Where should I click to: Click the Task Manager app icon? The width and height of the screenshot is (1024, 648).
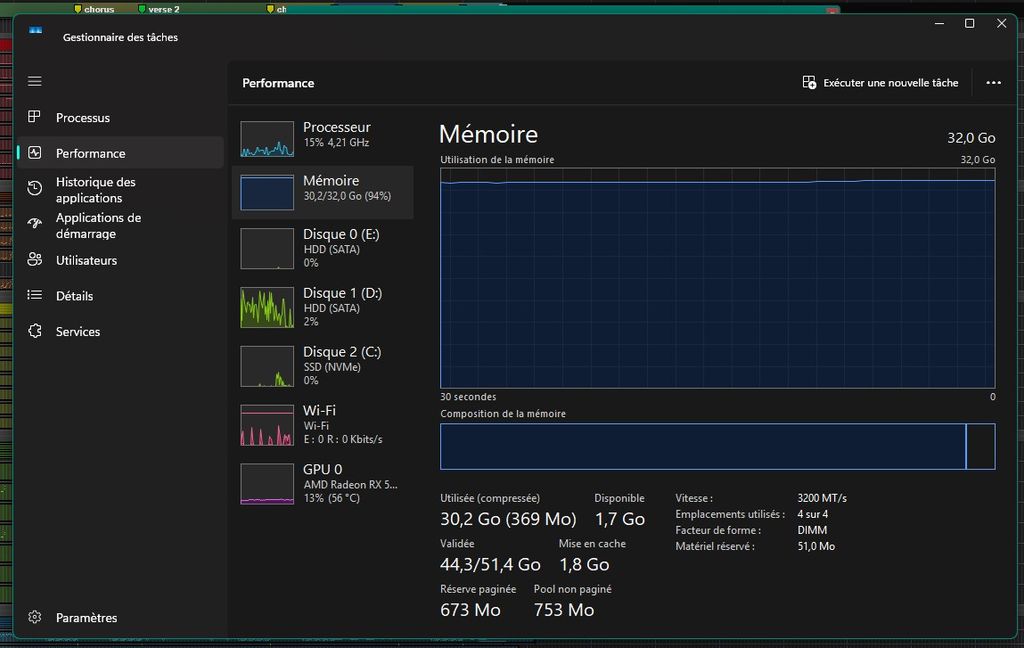tap(36, 31)
